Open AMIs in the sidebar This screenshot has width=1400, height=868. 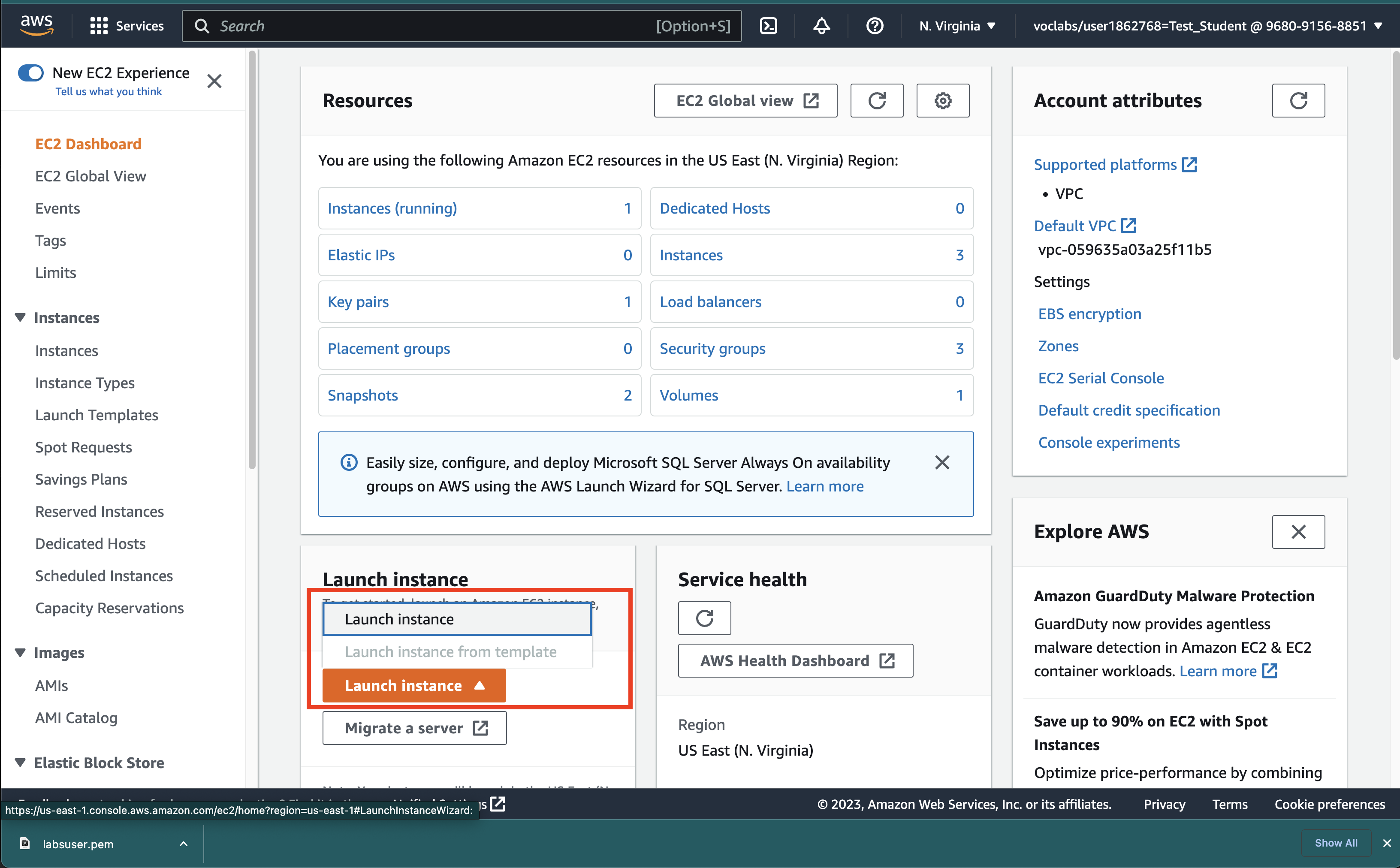tap(51, 685)
